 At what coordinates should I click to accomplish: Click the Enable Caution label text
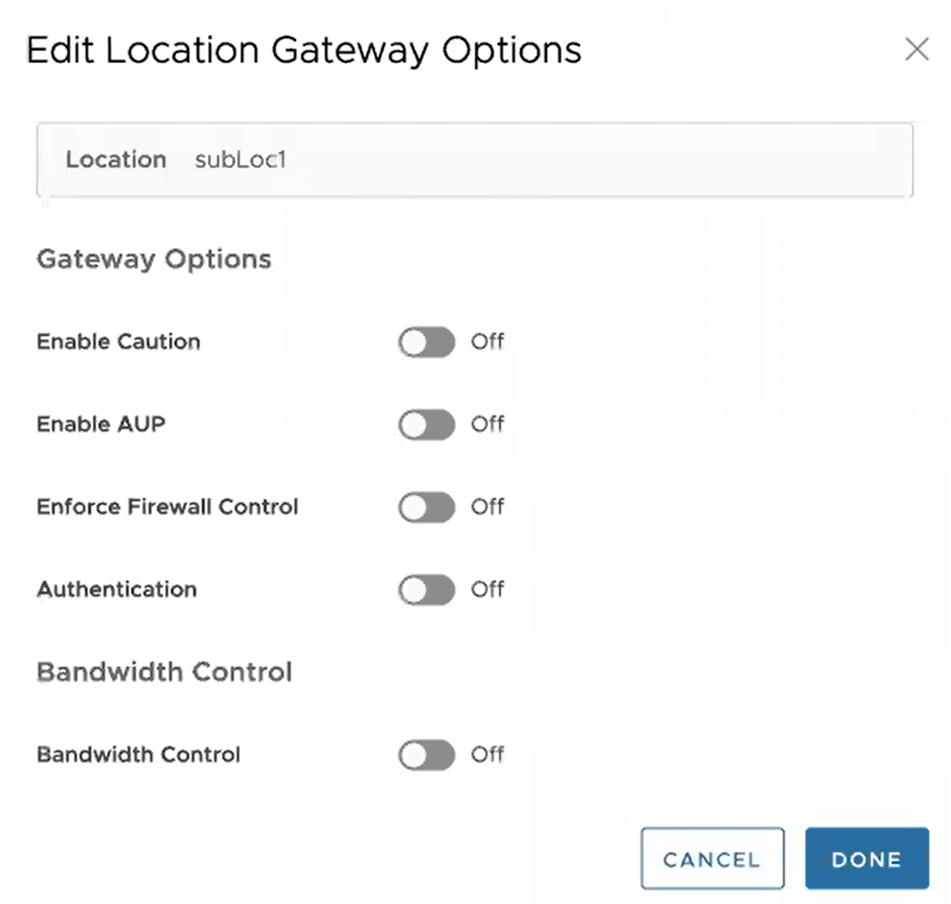(x=118, y=342)
